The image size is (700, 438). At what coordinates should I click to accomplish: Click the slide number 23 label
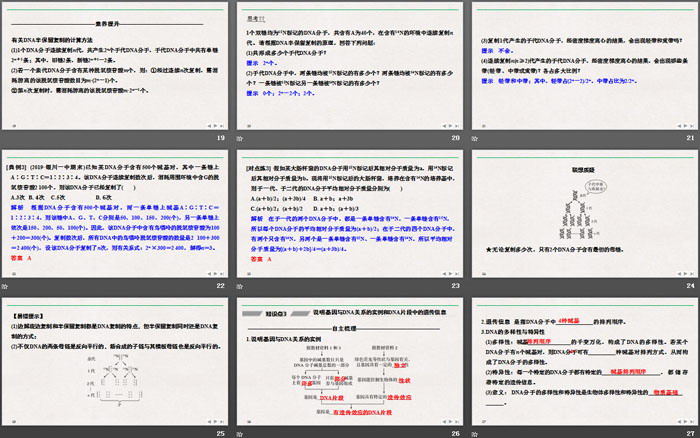click(454, 287)
